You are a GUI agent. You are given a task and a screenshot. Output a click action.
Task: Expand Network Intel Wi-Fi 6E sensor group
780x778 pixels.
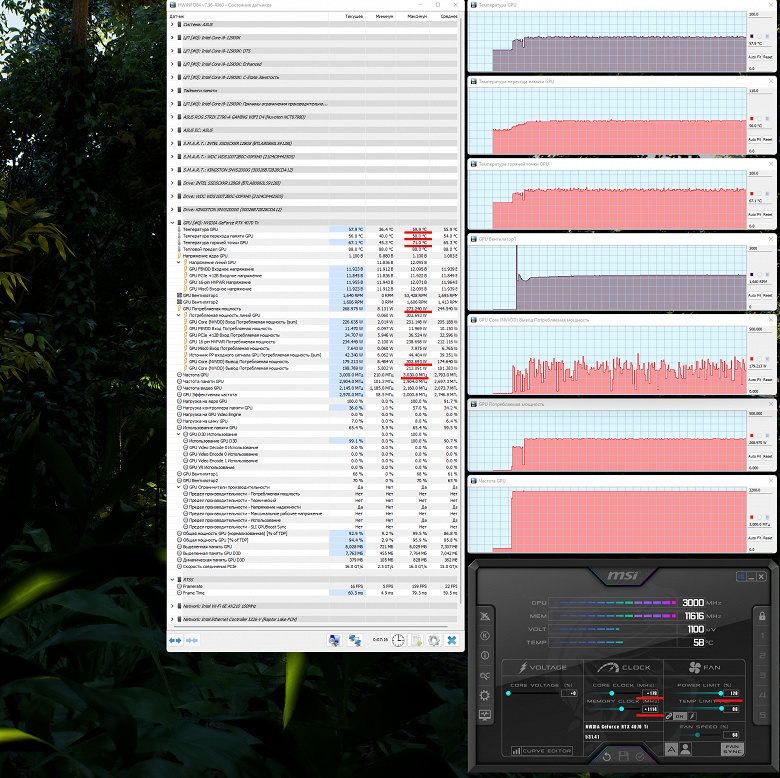pyautogui.click(x=172, y=606)
